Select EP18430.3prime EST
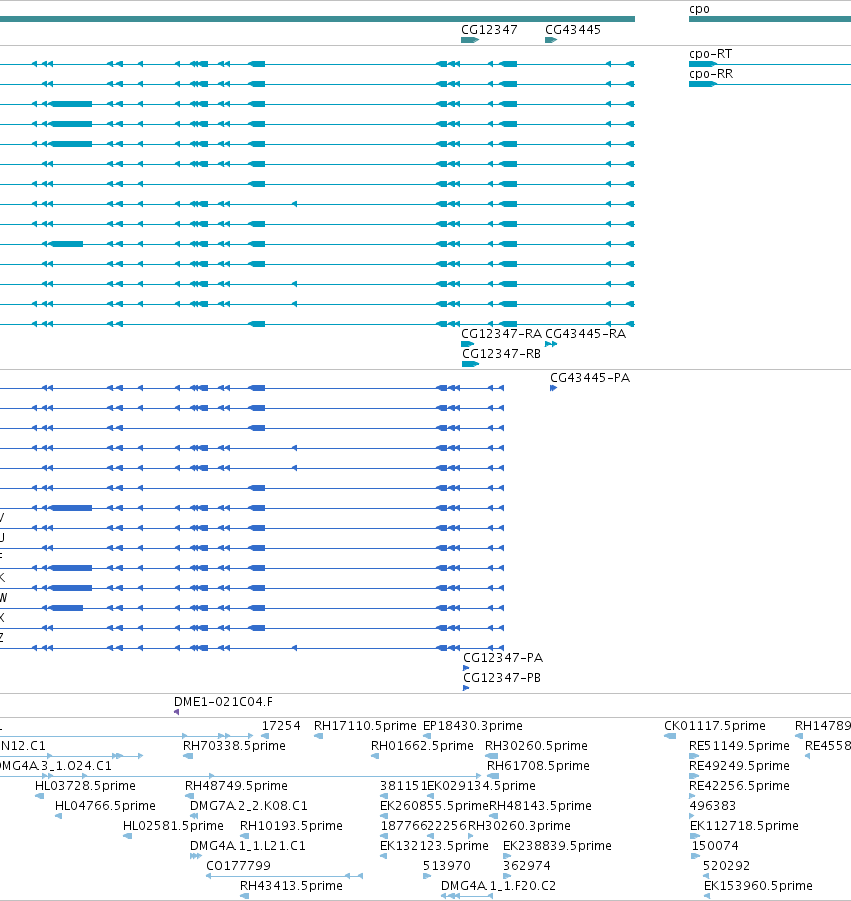The image size is (851, 901). tap(472, 726)
